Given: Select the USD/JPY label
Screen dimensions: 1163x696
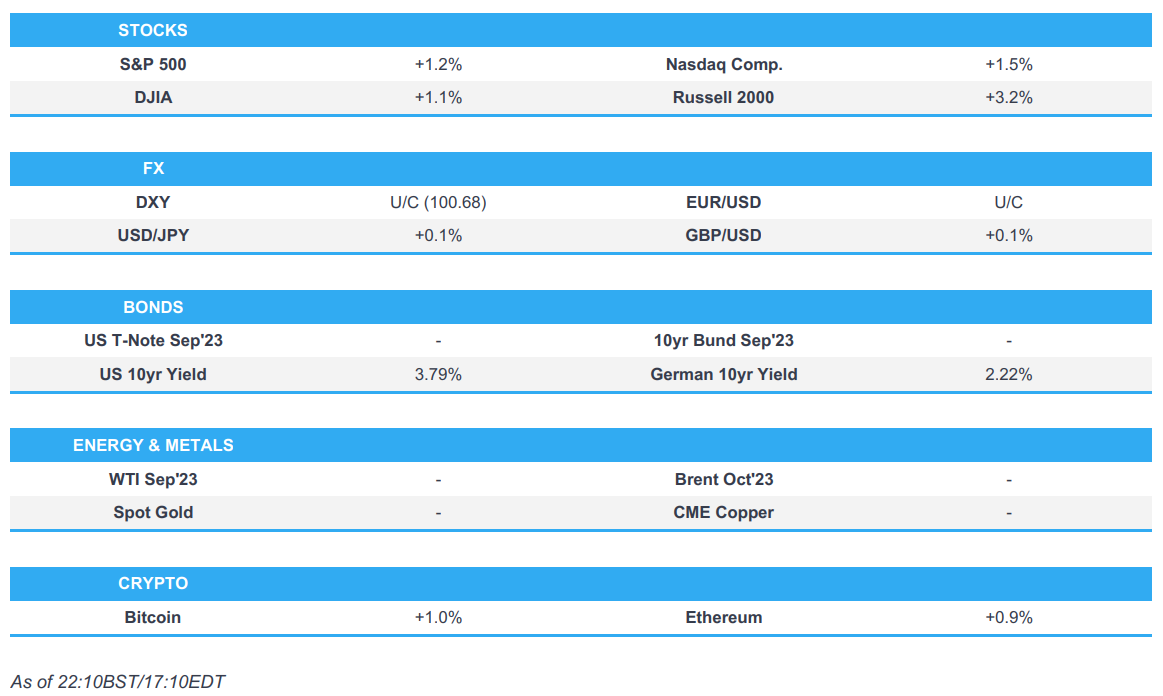Looking at the screenshot, I should coord(153,235).
